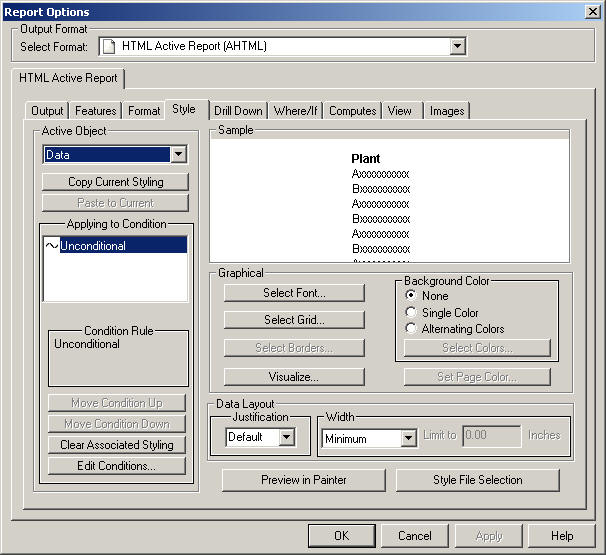606x555 pixels.
Task: Click Preview in Painter button
Action: [304, 480]
